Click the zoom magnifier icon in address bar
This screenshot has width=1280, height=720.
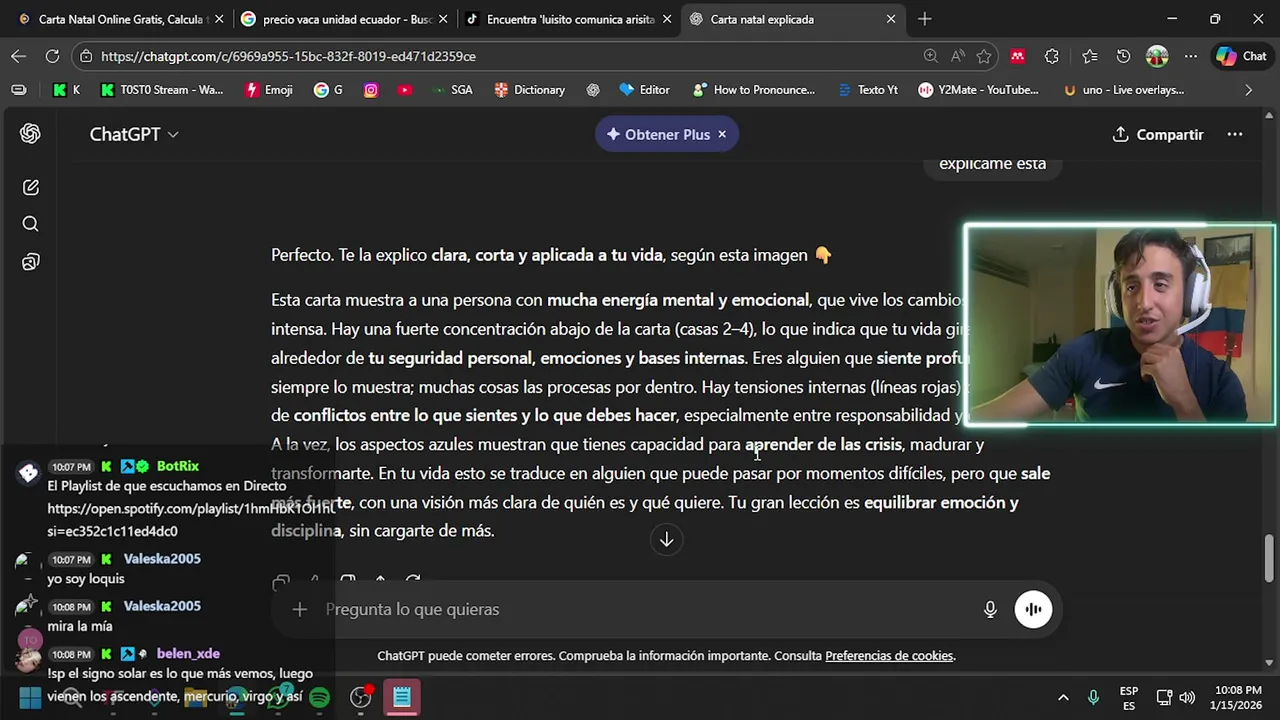[x=931, y=56]
